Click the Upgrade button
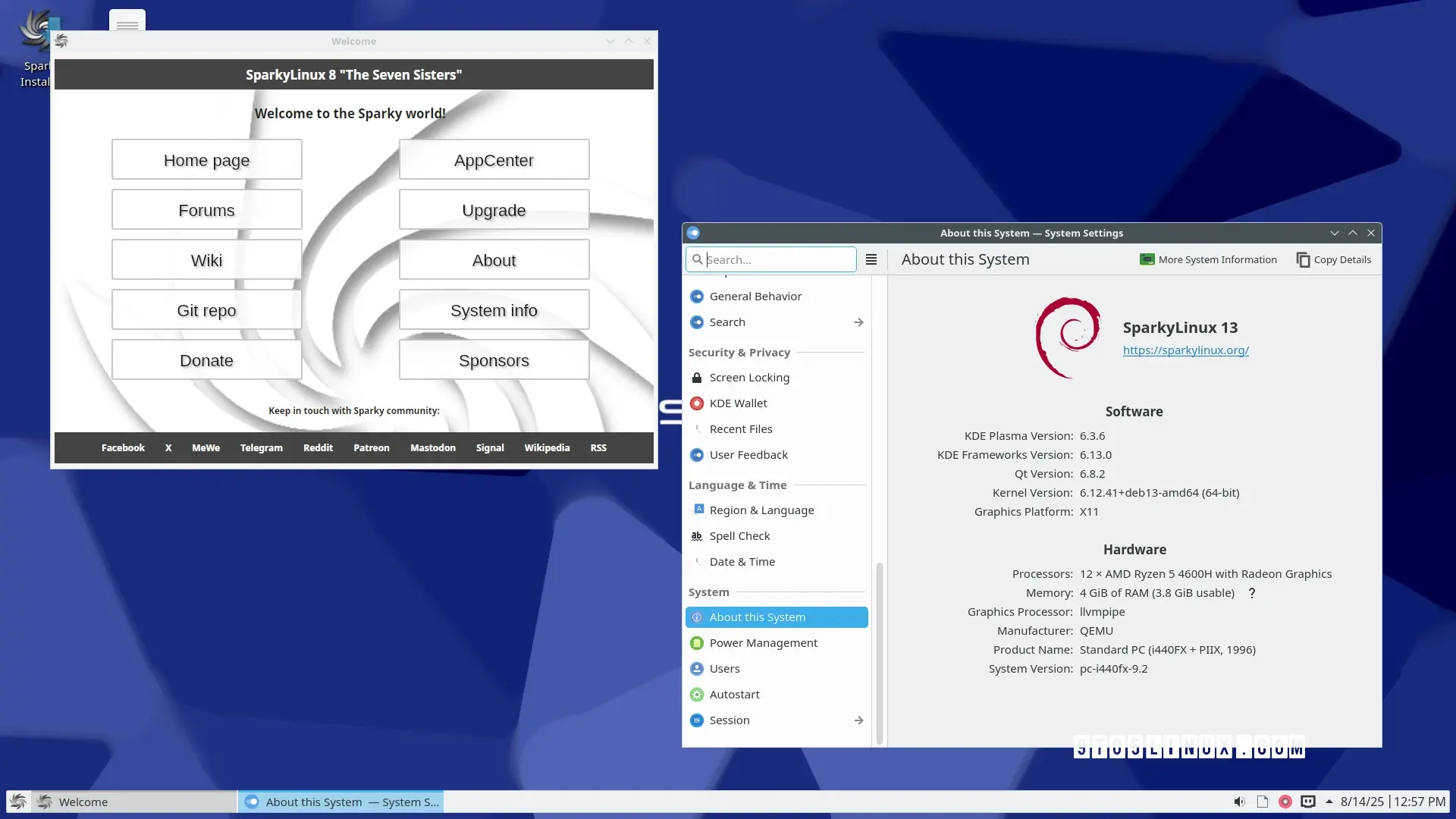This screenshot has width=1456, height=819. pyautogui.click(x=494, y=210)
